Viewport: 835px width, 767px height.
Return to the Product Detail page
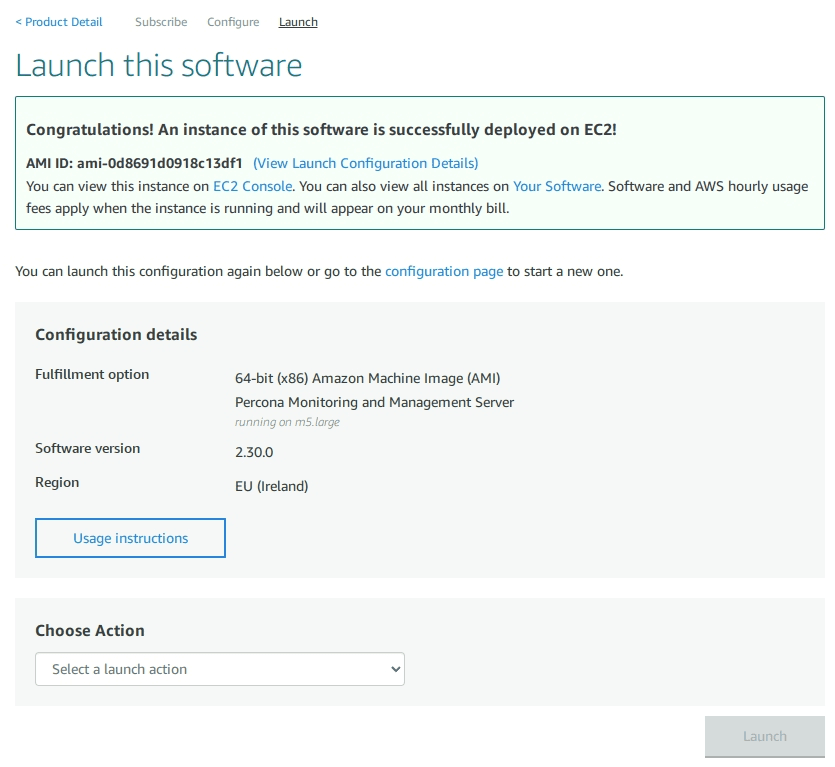58,21
